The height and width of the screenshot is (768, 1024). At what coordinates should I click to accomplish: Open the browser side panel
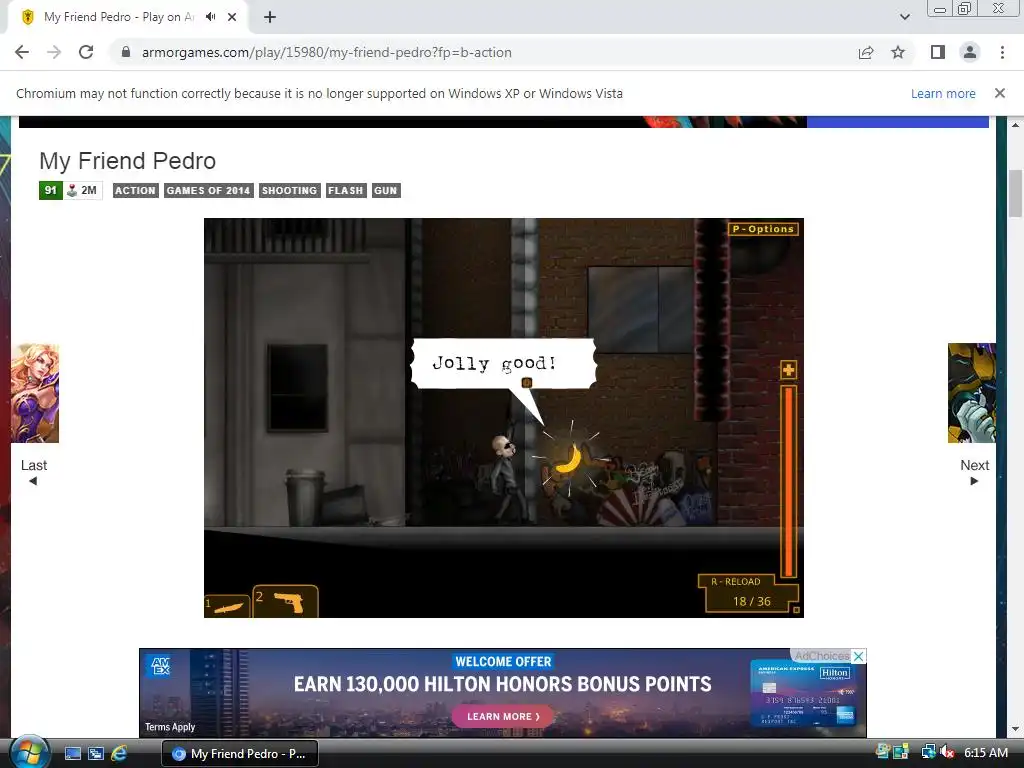coord(938,52)
